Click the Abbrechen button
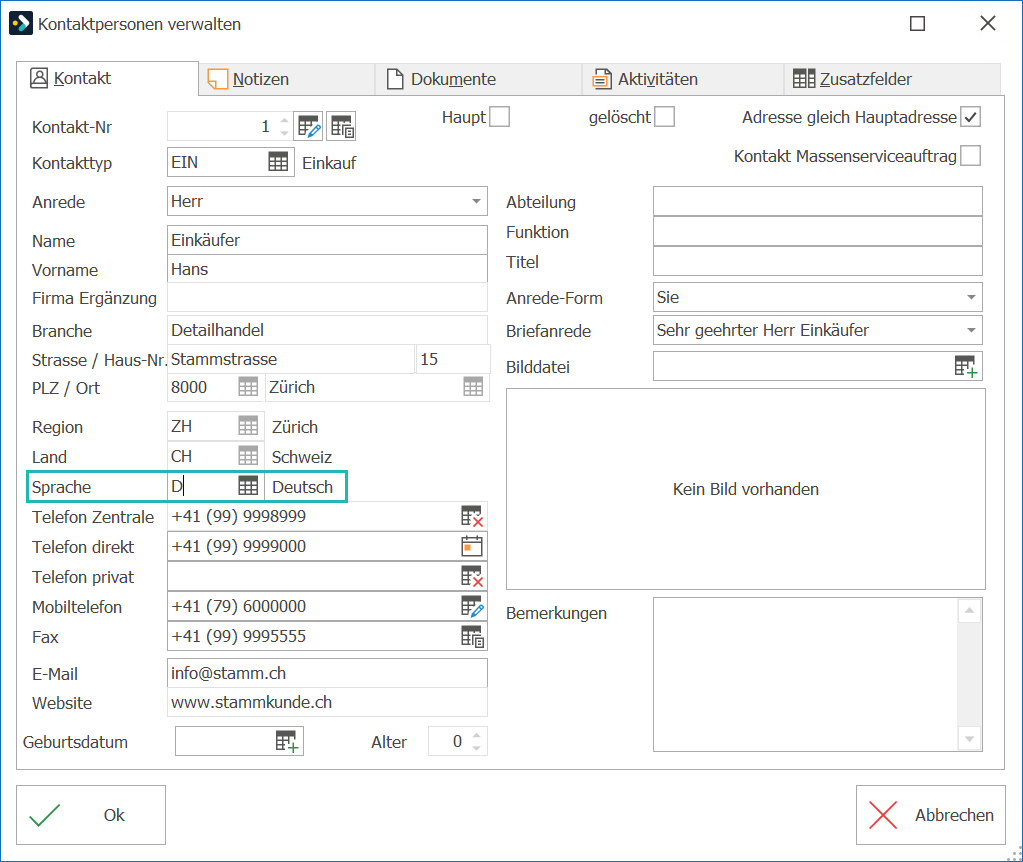 coord(931,815)
